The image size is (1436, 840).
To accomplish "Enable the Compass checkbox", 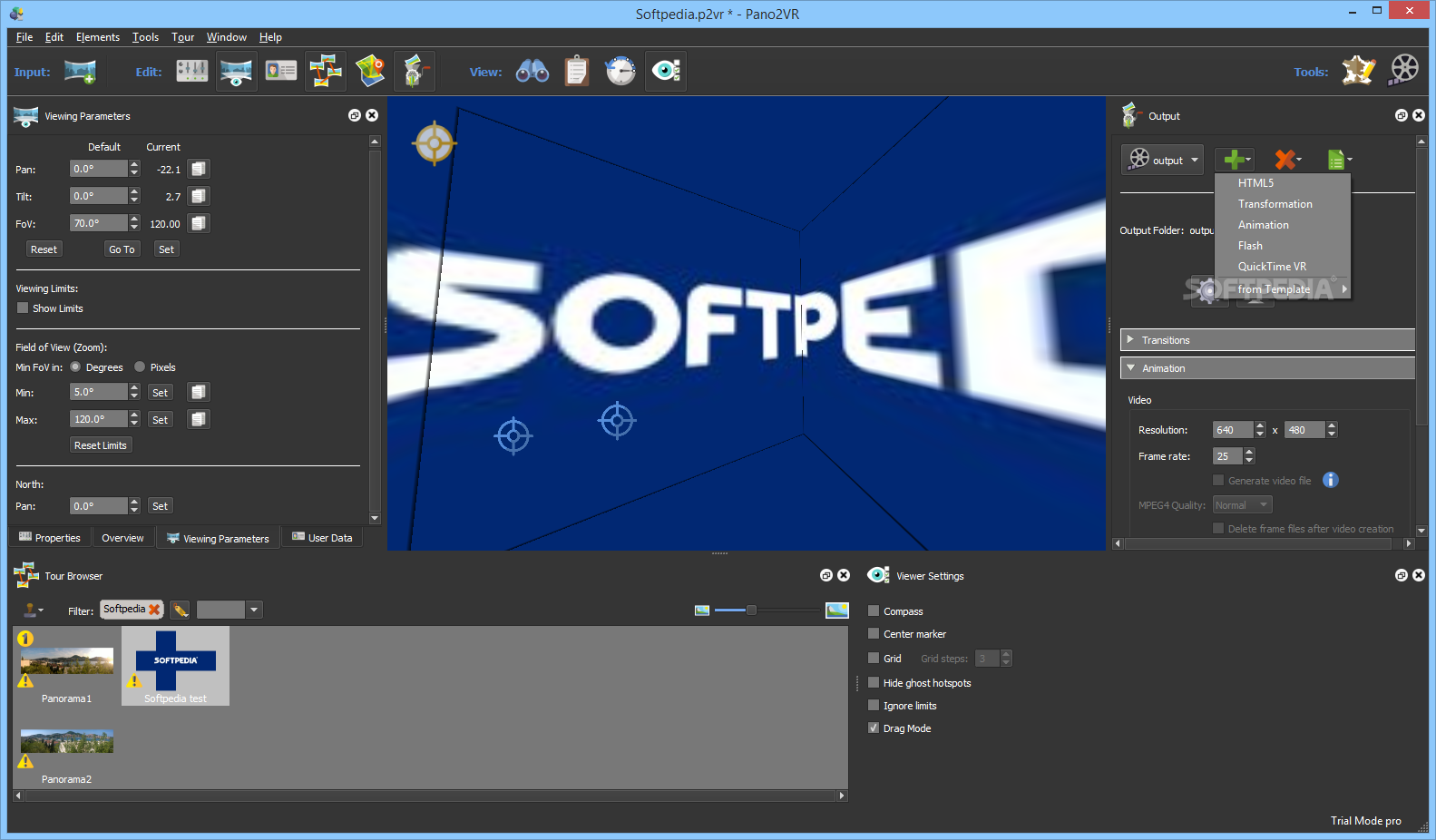I will click(874, 610).
